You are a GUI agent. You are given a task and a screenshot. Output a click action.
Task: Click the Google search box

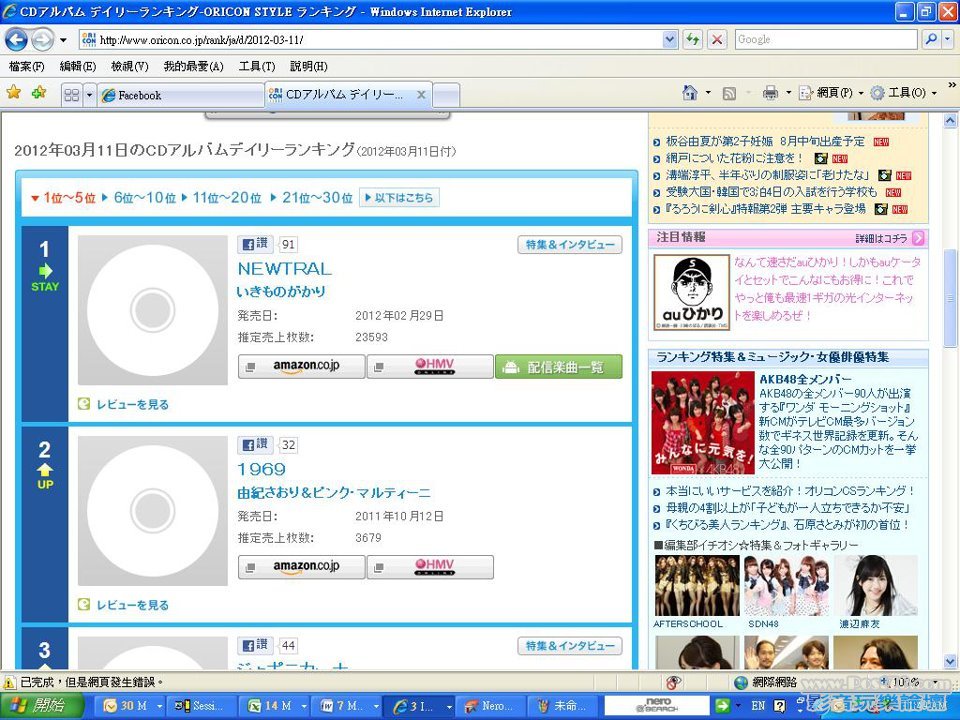click(x=826, y=40)
